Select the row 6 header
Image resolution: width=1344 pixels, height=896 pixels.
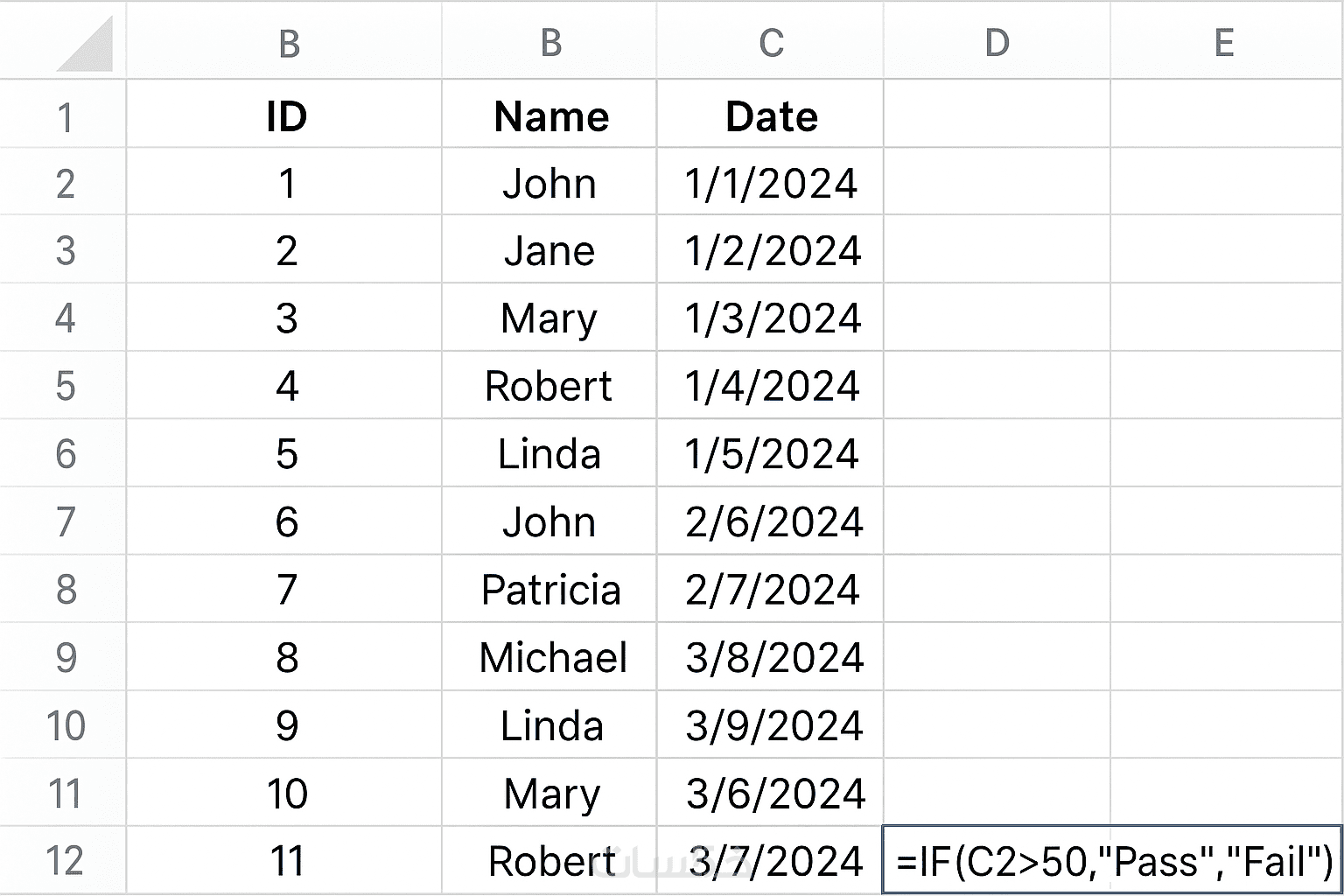(64, 454)
